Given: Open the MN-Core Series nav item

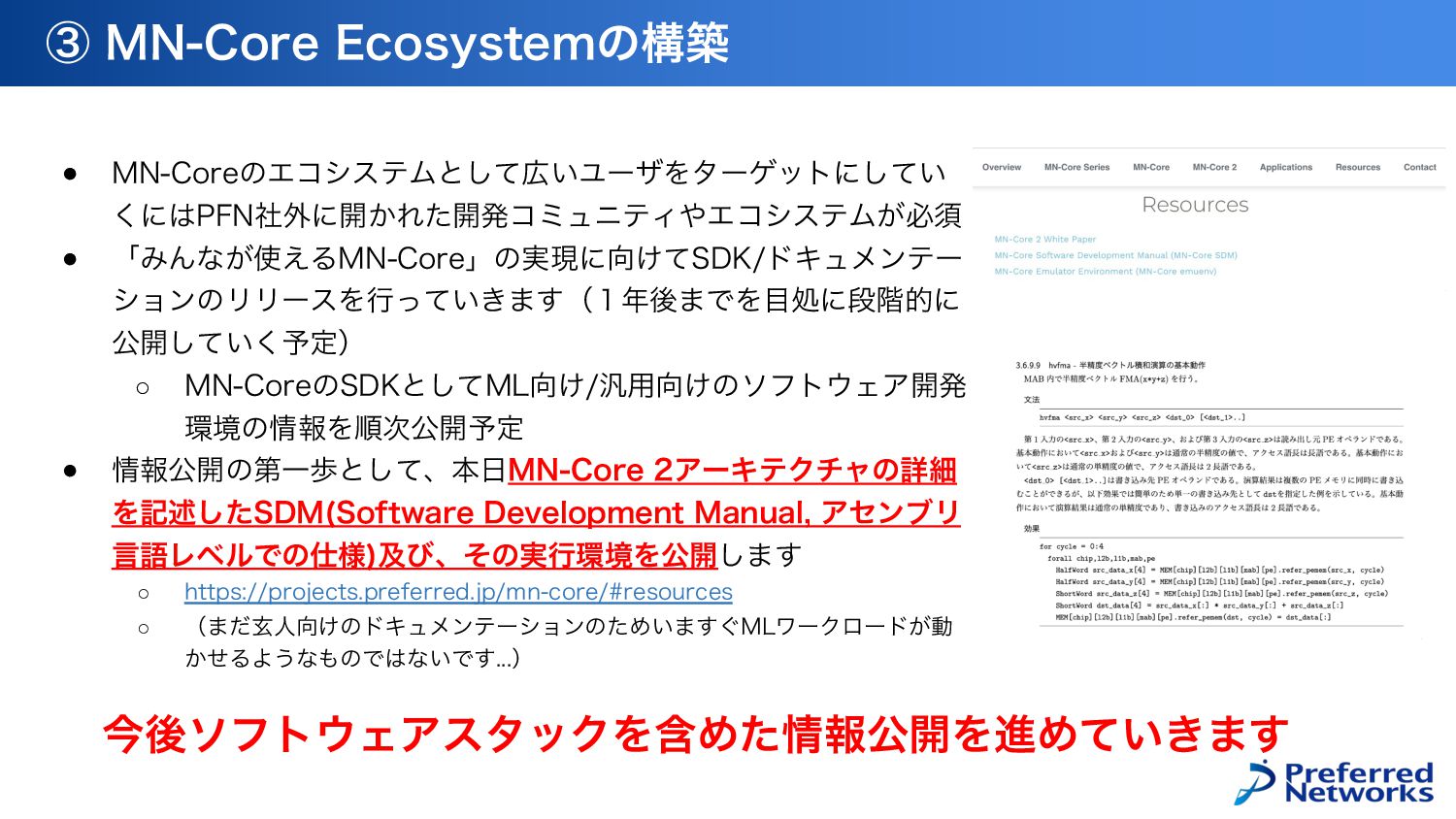Looking at the screenshot, I should tap(1076, 168).
